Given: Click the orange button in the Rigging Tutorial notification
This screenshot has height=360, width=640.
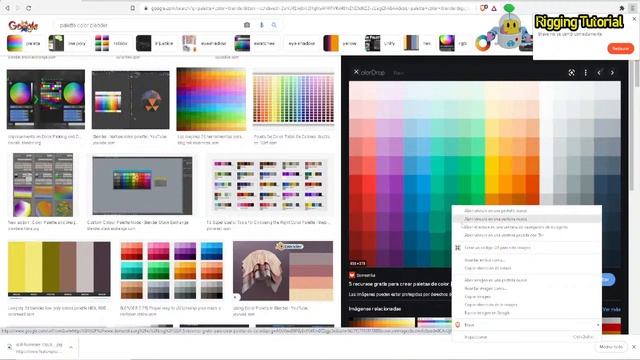Looking at the screenshot, I should click(620, 48).
